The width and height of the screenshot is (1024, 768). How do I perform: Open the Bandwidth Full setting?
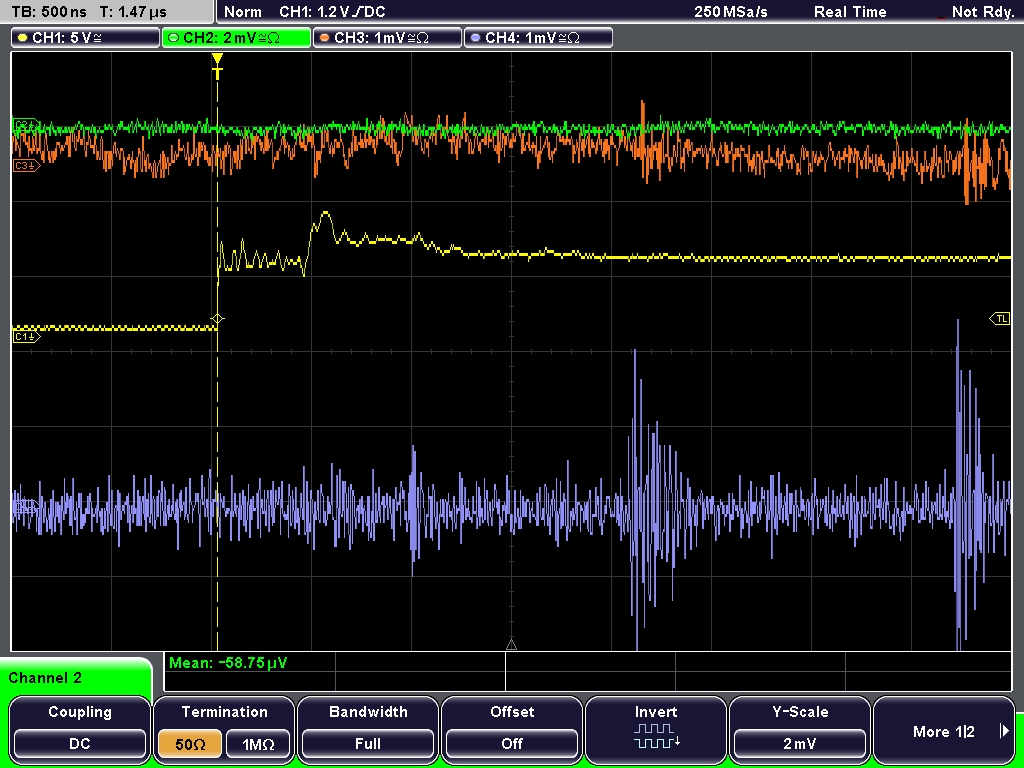368,743
